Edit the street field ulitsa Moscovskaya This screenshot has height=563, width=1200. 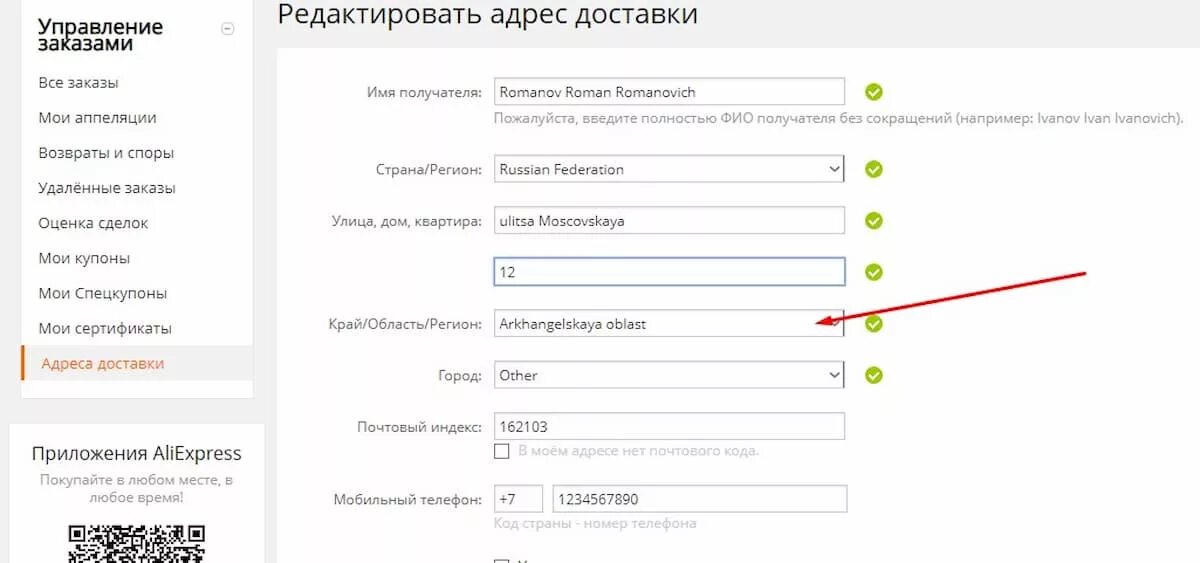[x=669, y=220]
